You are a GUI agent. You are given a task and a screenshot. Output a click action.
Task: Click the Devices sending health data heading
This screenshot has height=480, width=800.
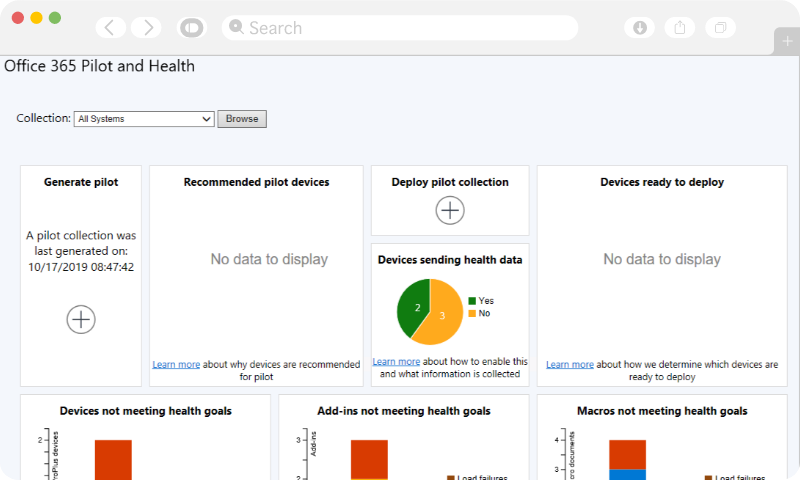[x=450, y=260]
